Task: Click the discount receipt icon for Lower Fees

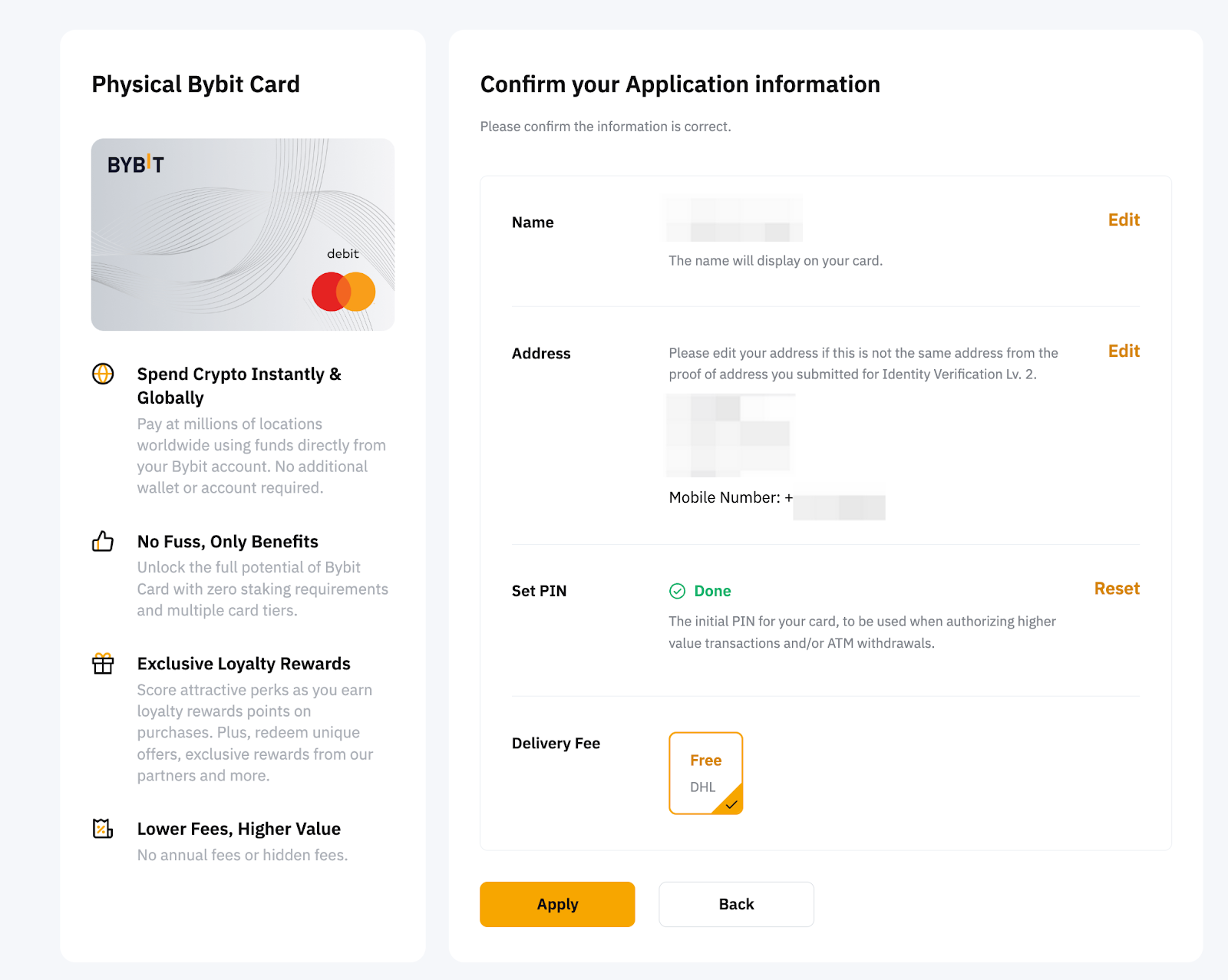Action: (x=103, y=829)
